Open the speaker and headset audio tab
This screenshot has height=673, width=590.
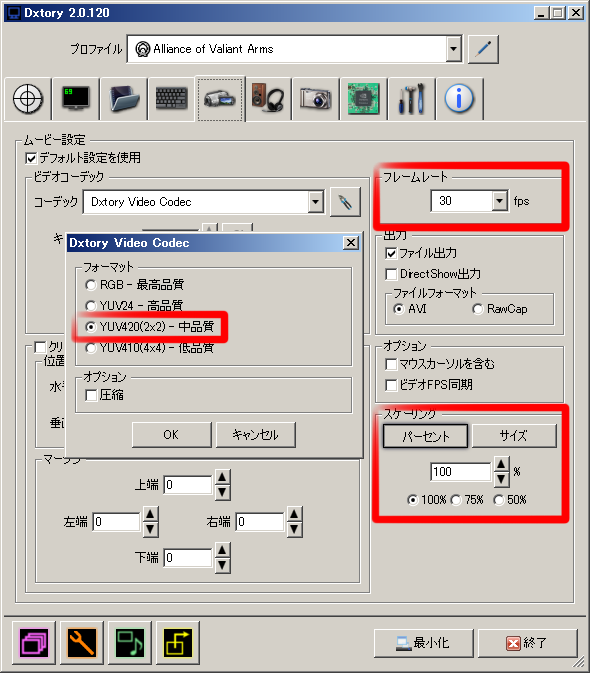click(x=268, y=99)
